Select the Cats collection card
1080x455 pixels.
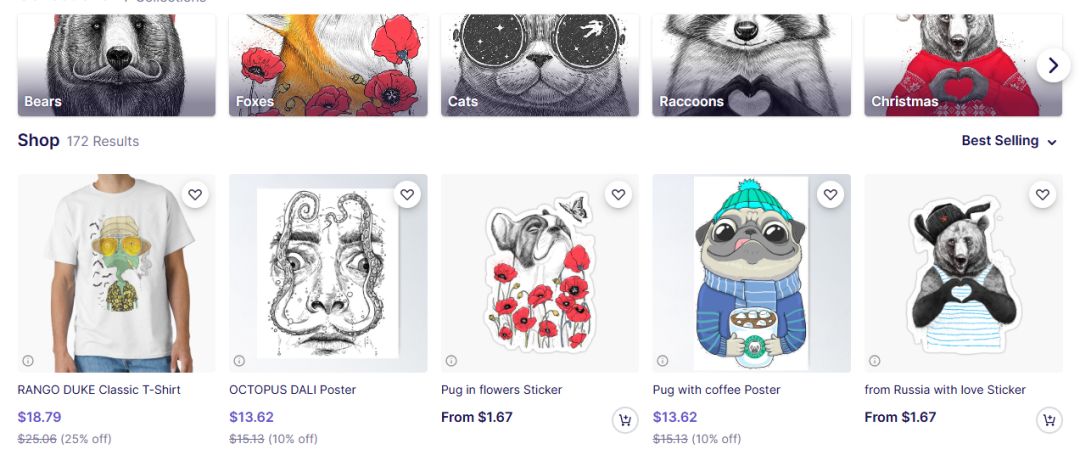click(540, 65)
